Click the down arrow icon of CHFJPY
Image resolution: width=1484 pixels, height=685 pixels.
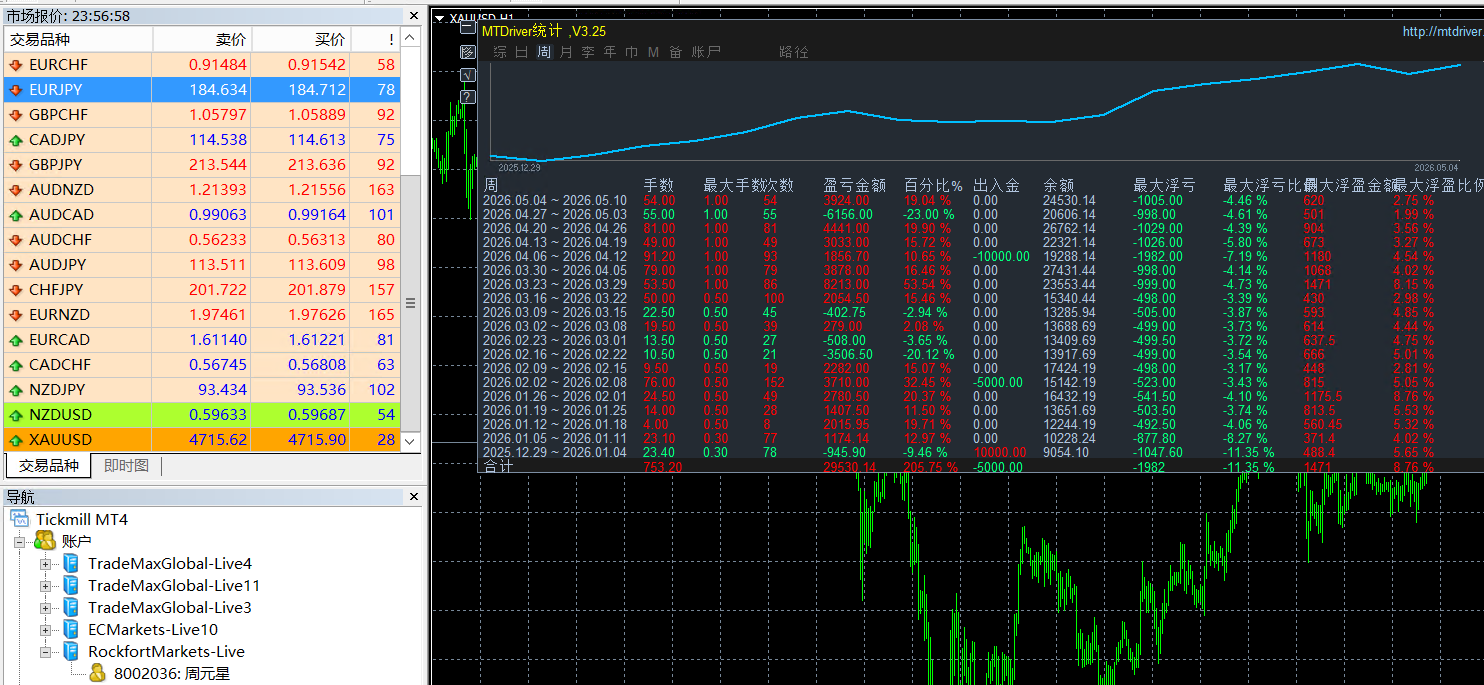(16, 289)
